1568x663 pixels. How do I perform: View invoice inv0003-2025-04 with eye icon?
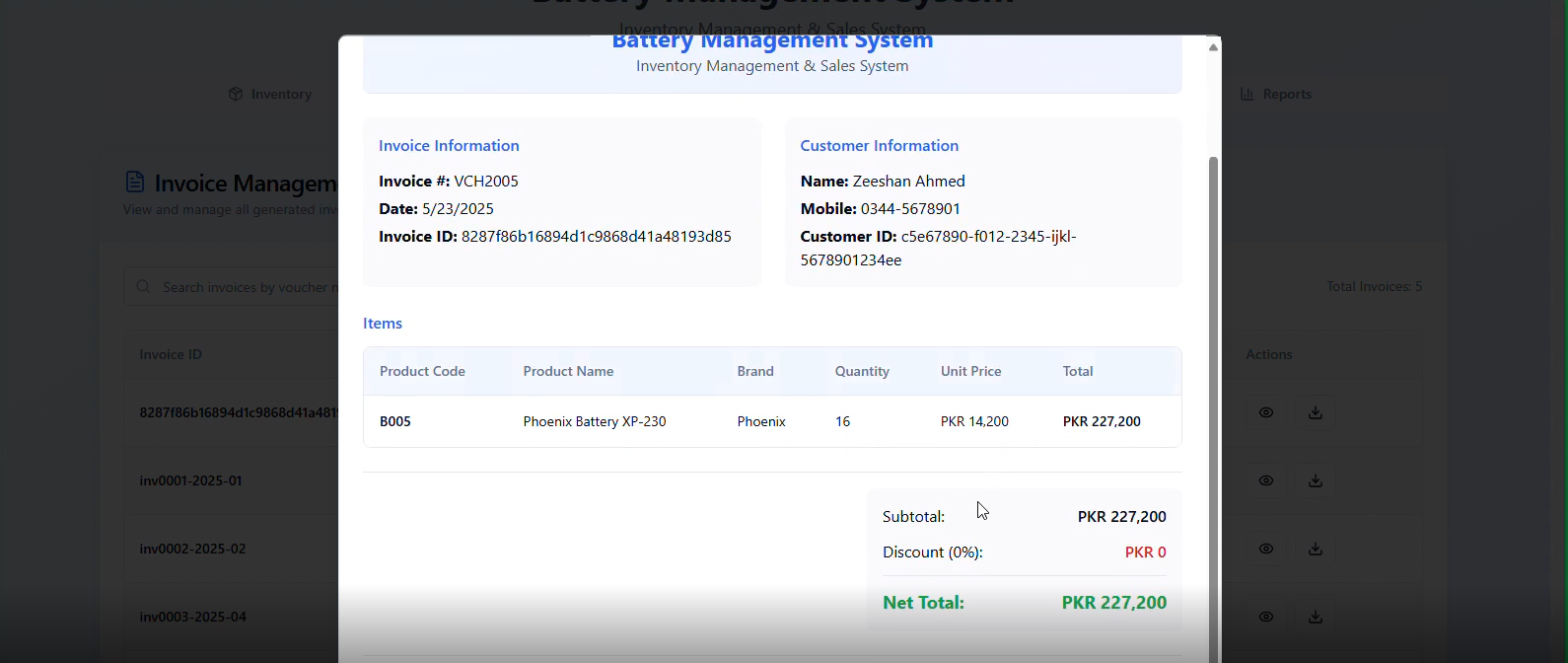[1266, 618]
